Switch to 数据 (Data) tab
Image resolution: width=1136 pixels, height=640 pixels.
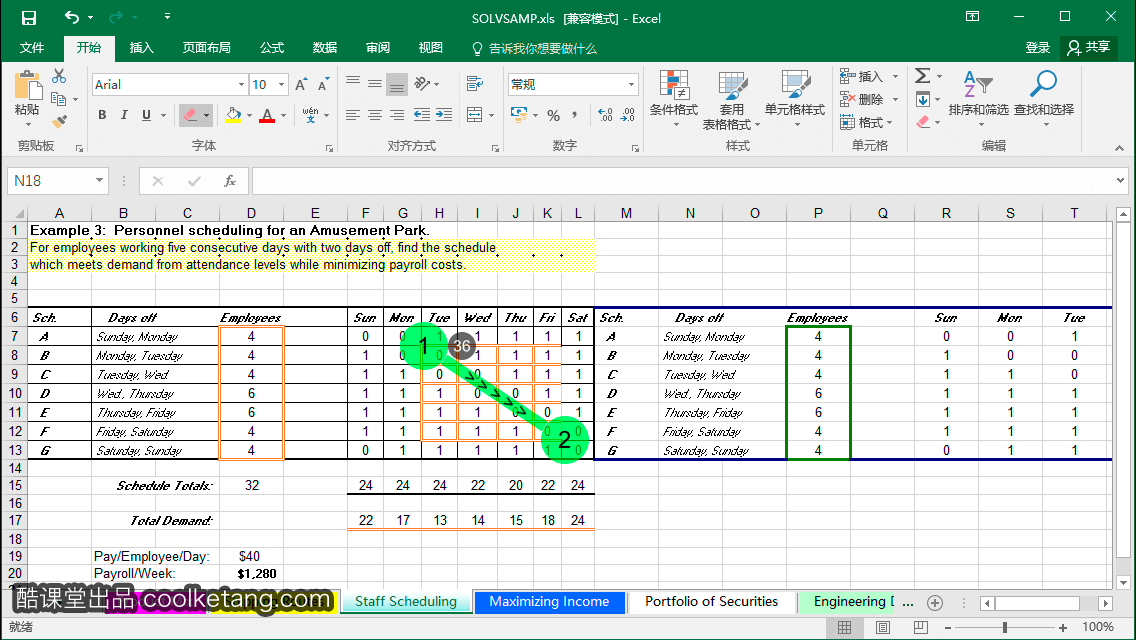pyautogui.click(x=325, y=48)
